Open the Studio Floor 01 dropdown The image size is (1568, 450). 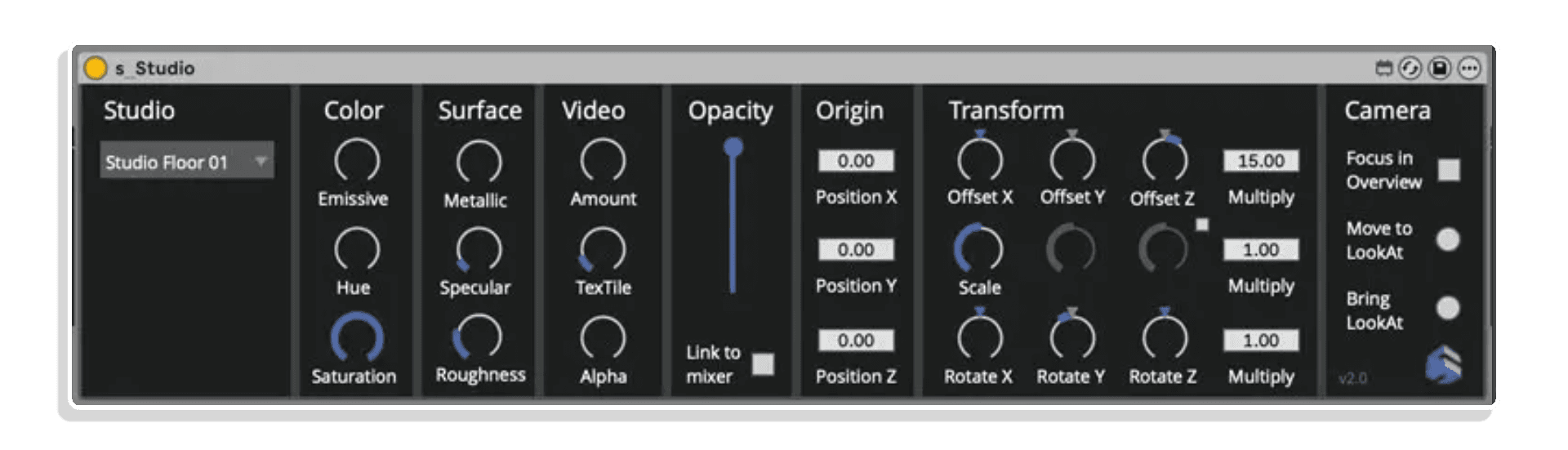pos(187,161)
